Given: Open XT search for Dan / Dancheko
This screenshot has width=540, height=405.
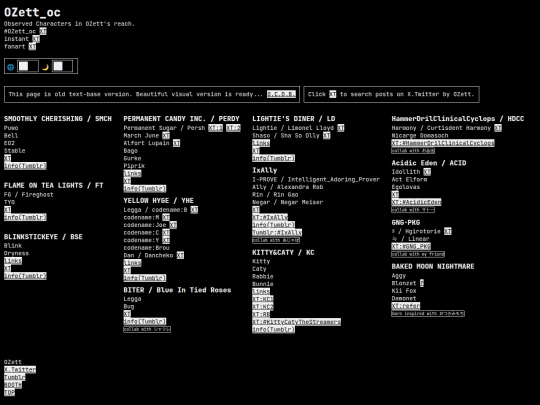Looking at the screenshot, I should 180,255.
